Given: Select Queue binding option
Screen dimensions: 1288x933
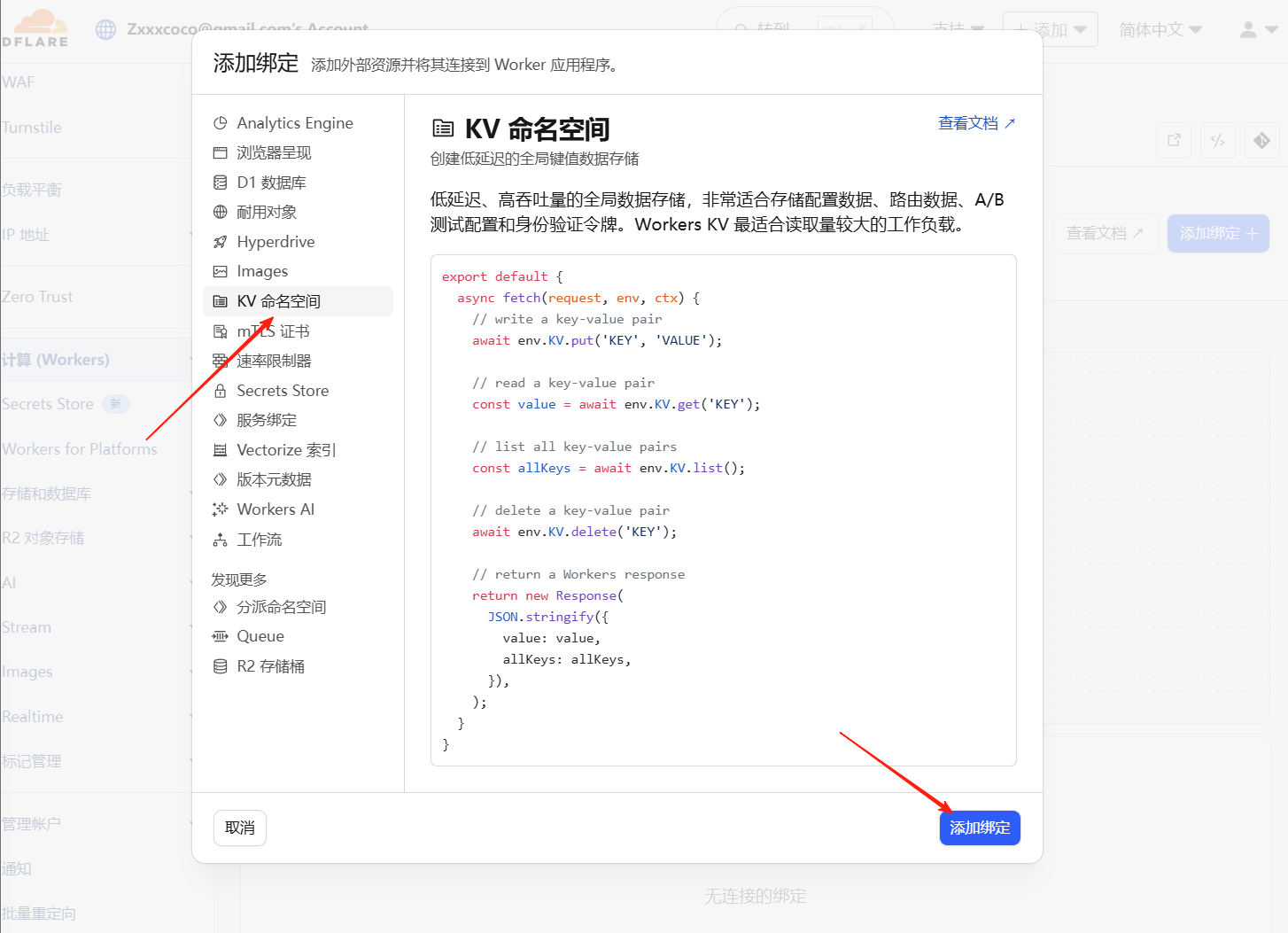Looking at the screenshot, I should (x=298, y=636).
